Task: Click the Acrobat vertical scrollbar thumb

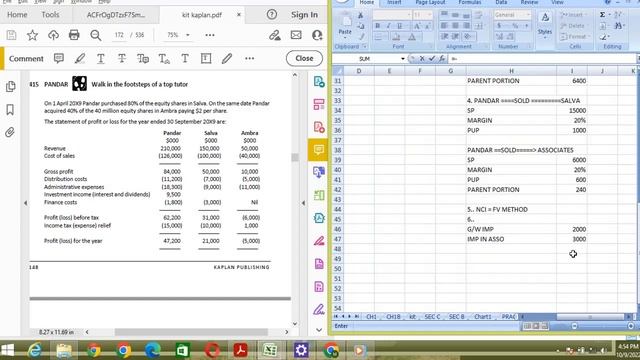Action: click(295, 157)
